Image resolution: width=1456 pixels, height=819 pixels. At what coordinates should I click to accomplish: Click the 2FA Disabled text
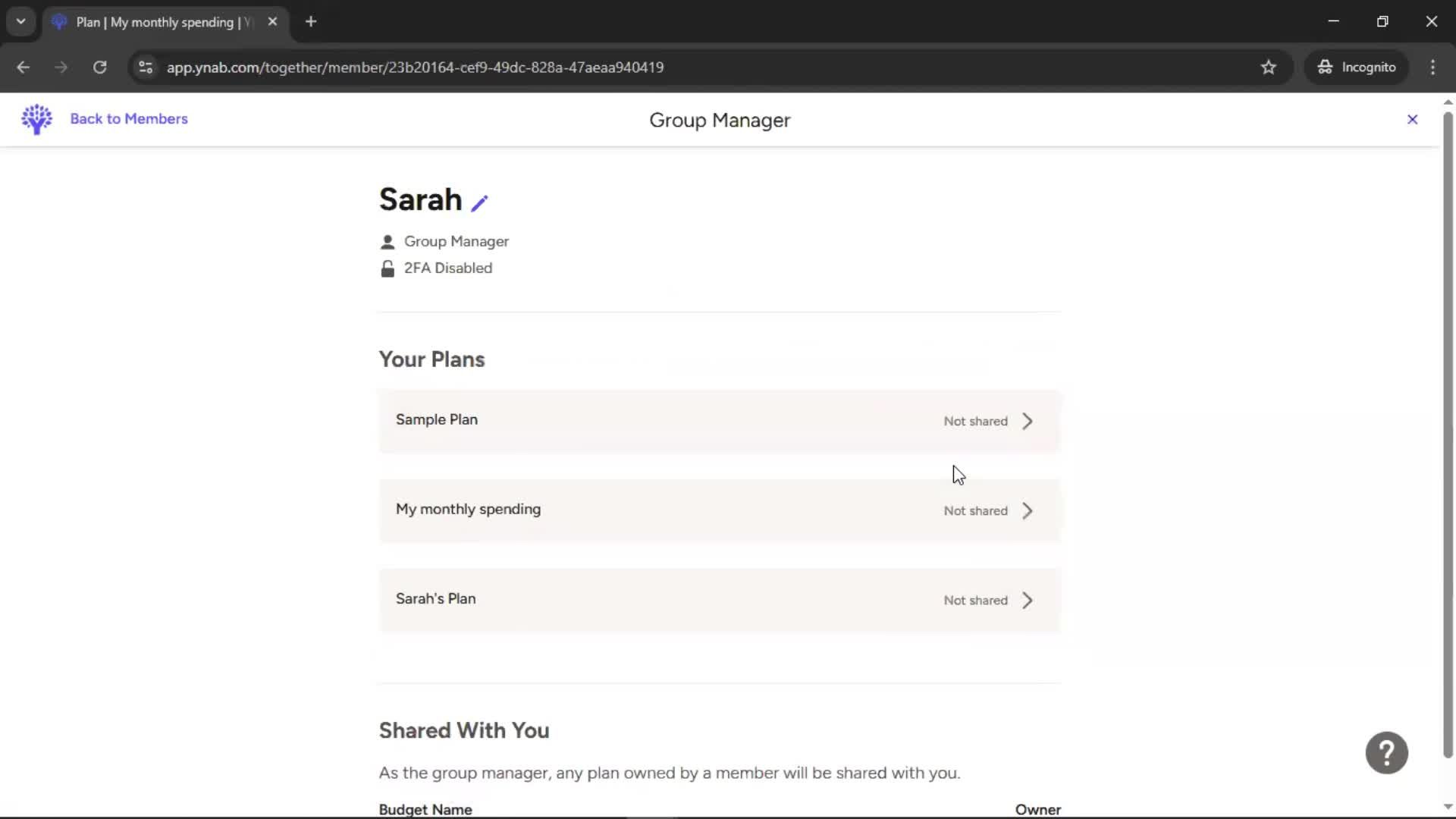447,268
